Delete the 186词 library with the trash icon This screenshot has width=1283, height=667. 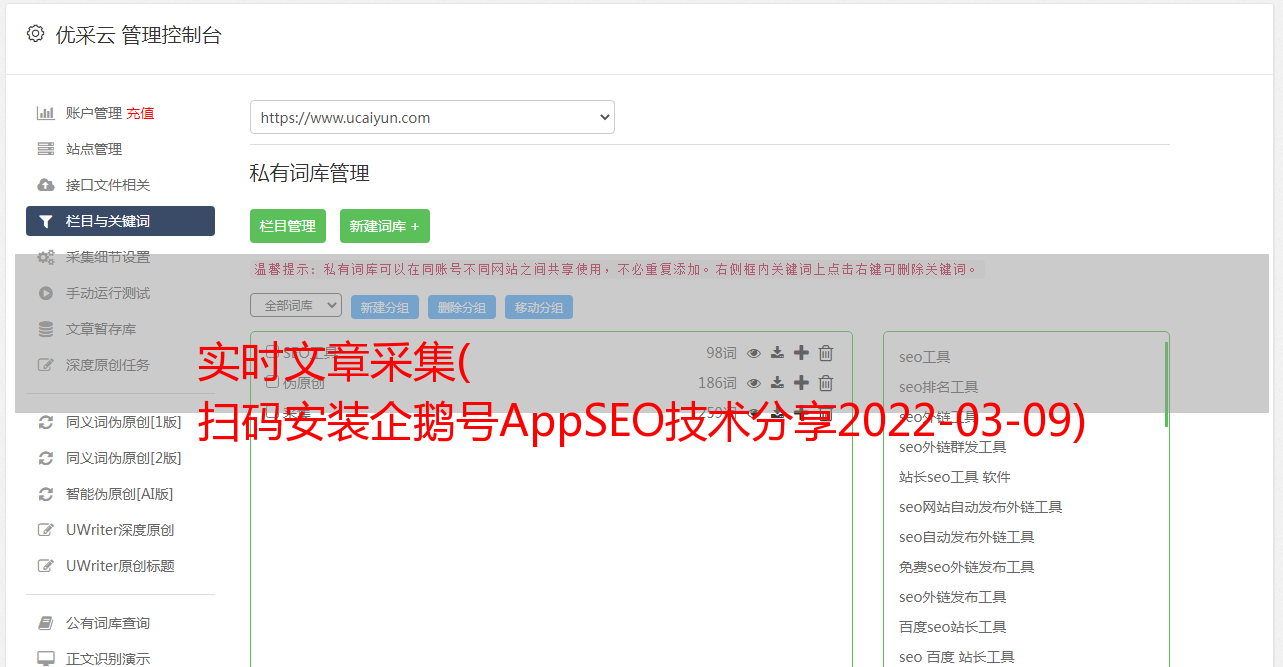tap(826, 383)
